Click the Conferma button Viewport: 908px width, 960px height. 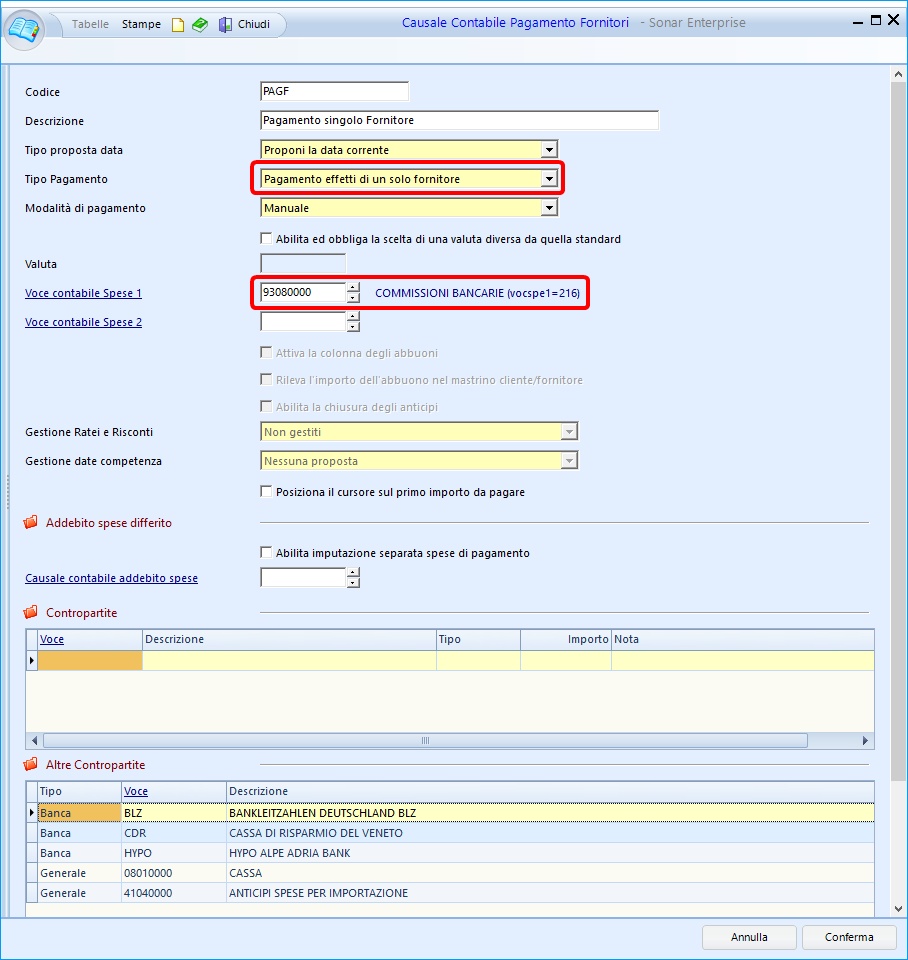click(x=848, y=937)
